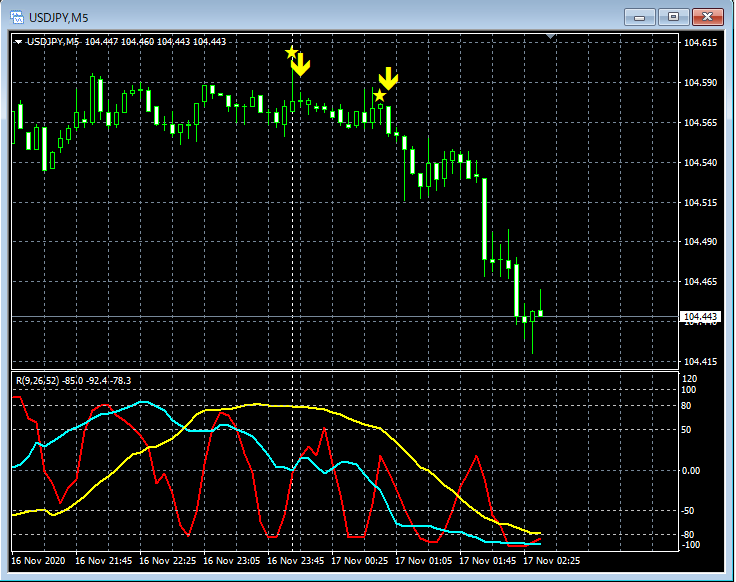
Task: Click the 17 Nov 02:25 time label
Action: 551,561
